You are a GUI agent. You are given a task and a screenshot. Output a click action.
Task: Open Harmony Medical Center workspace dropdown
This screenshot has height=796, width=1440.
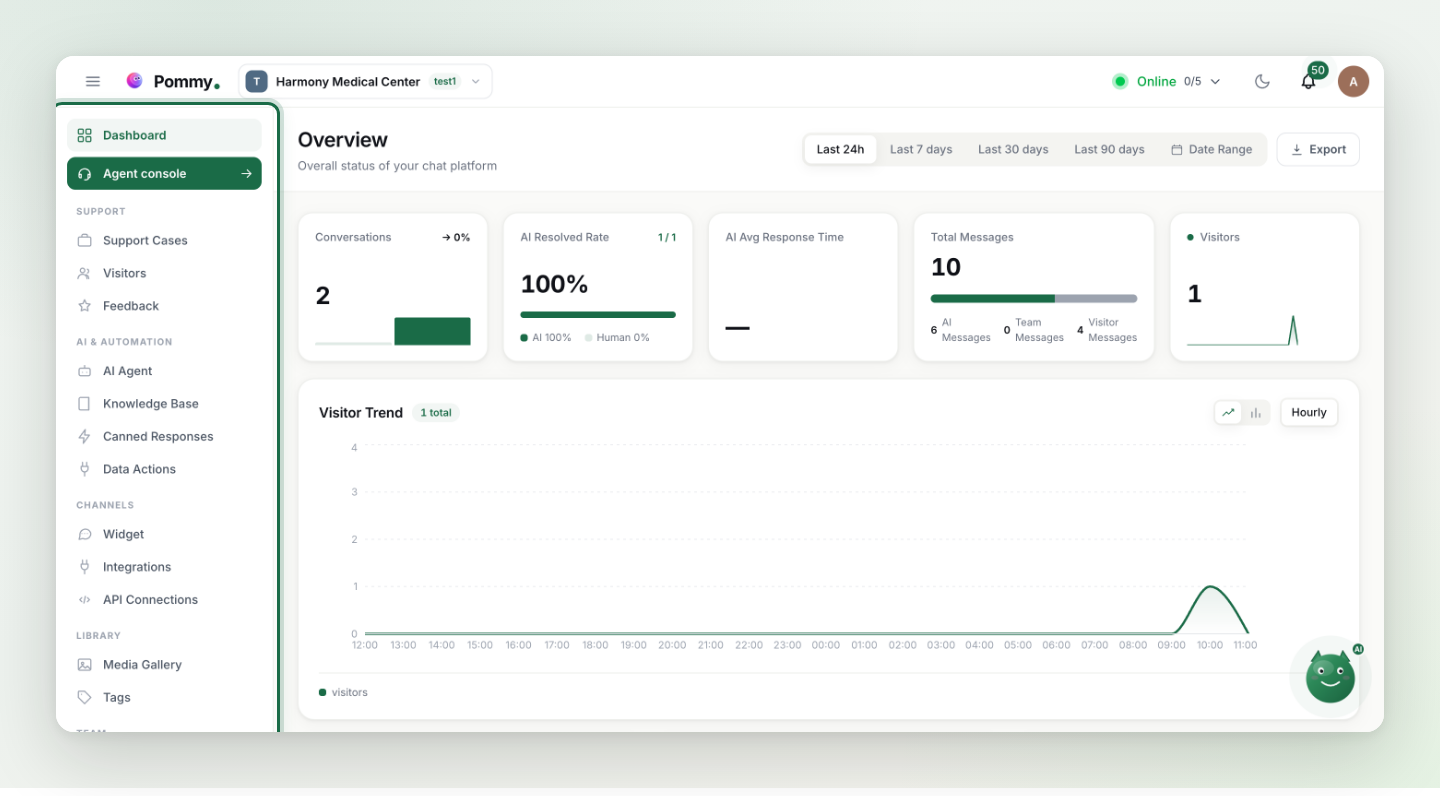365,82
